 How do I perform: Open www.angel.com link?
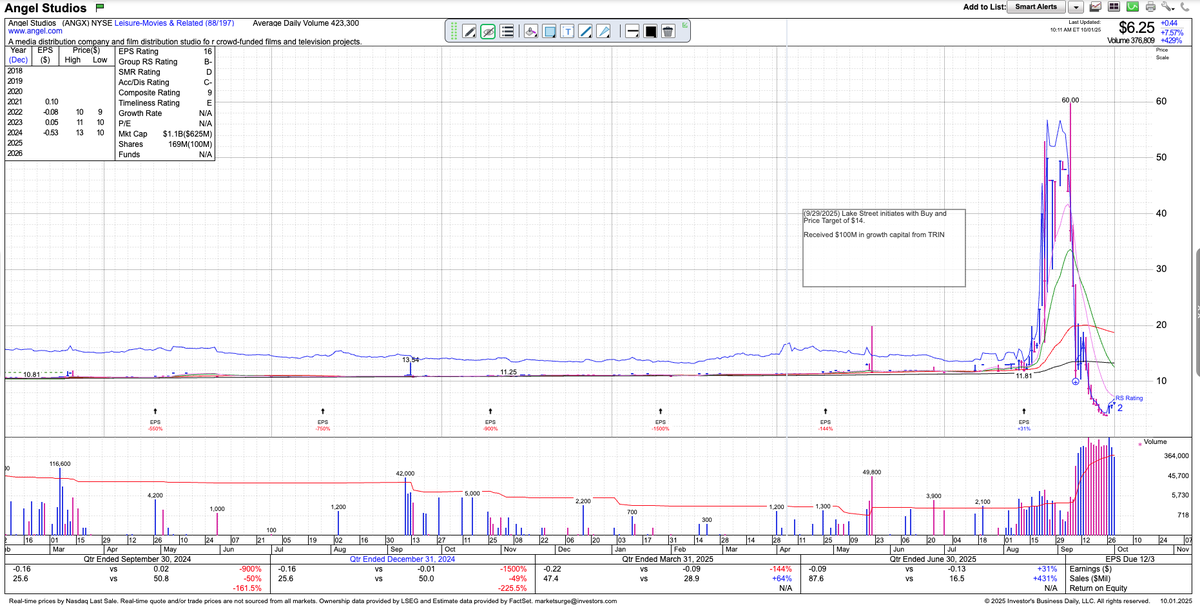[x=37, y=32]
